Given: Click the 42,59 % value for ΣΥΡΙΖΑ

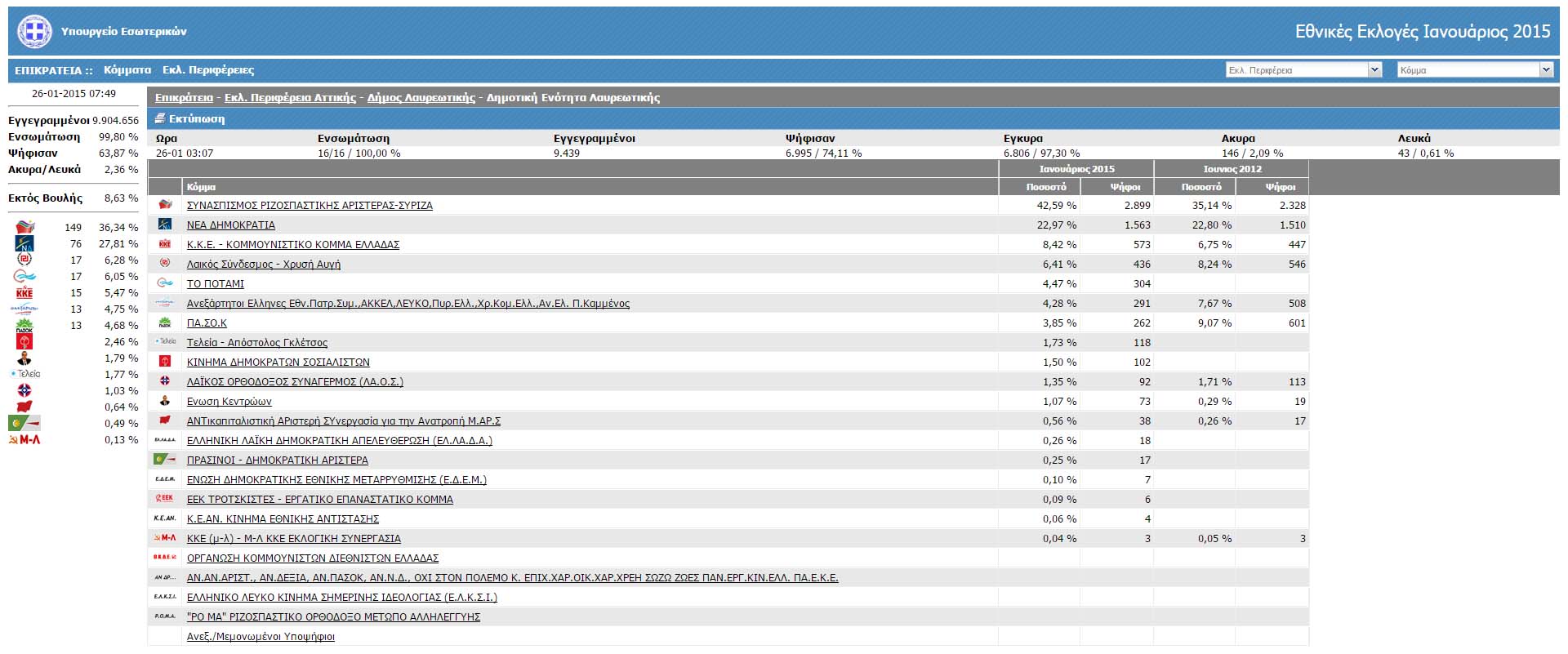Looking at the screenshot, I should click(1057, 206).
